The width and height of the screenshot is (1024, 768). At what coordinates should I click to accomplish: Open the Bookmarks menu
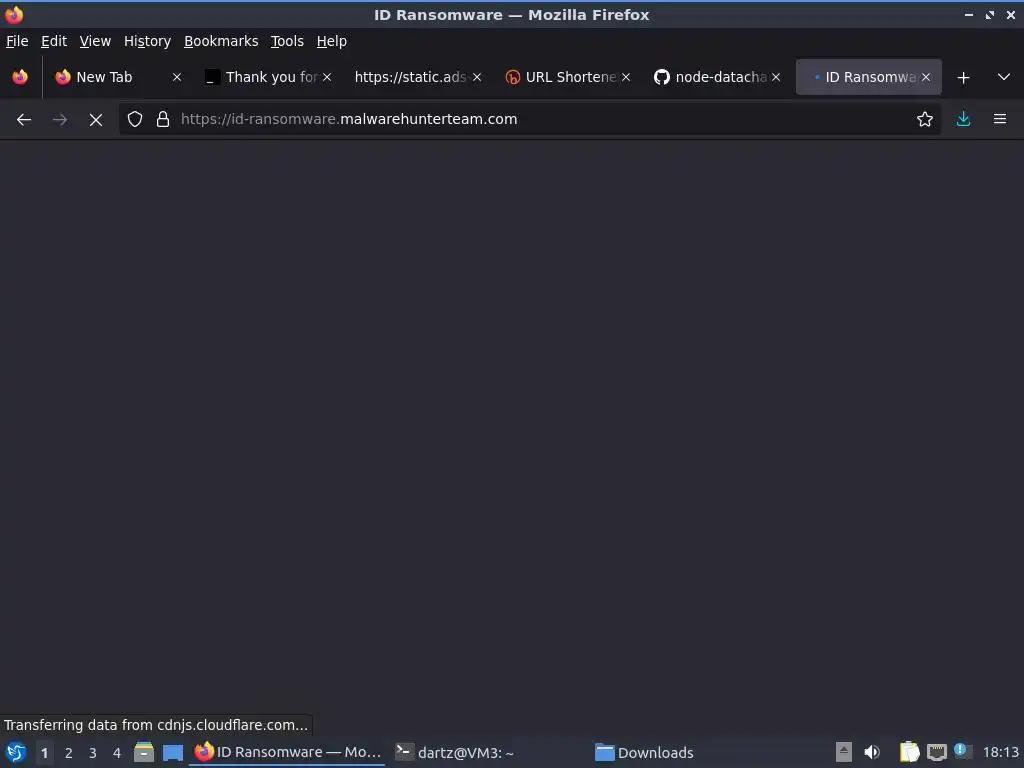[x=221, y=41]
